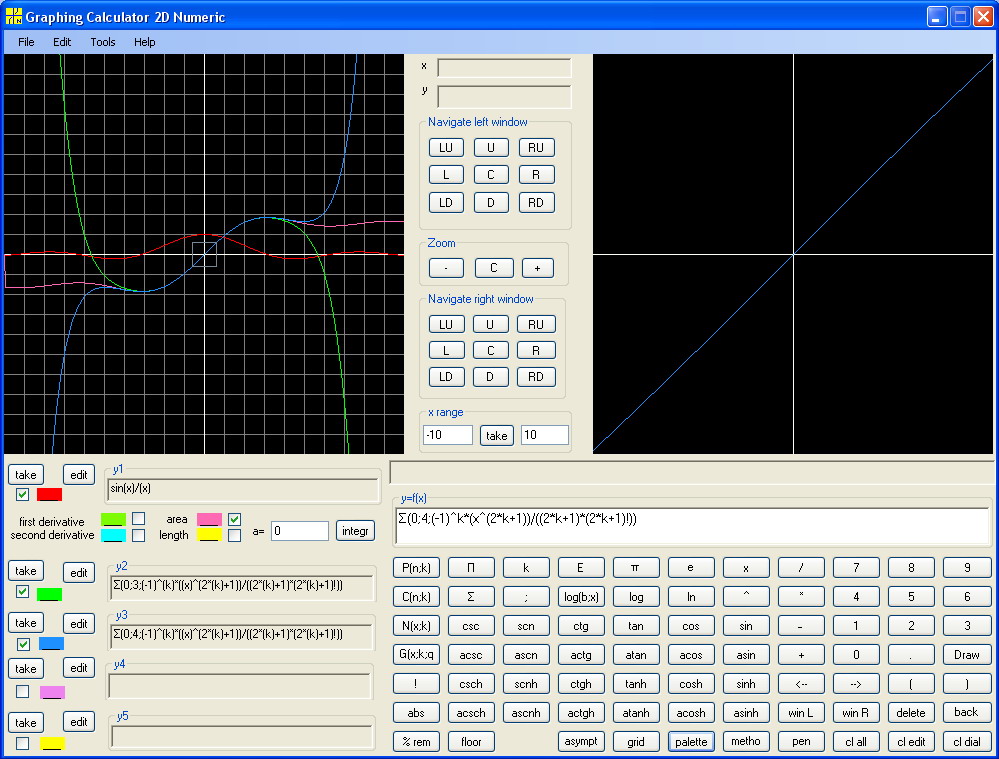Click the open parenthesis key
This screenshot has height=759, width=999.
click(x=911, y=684)
